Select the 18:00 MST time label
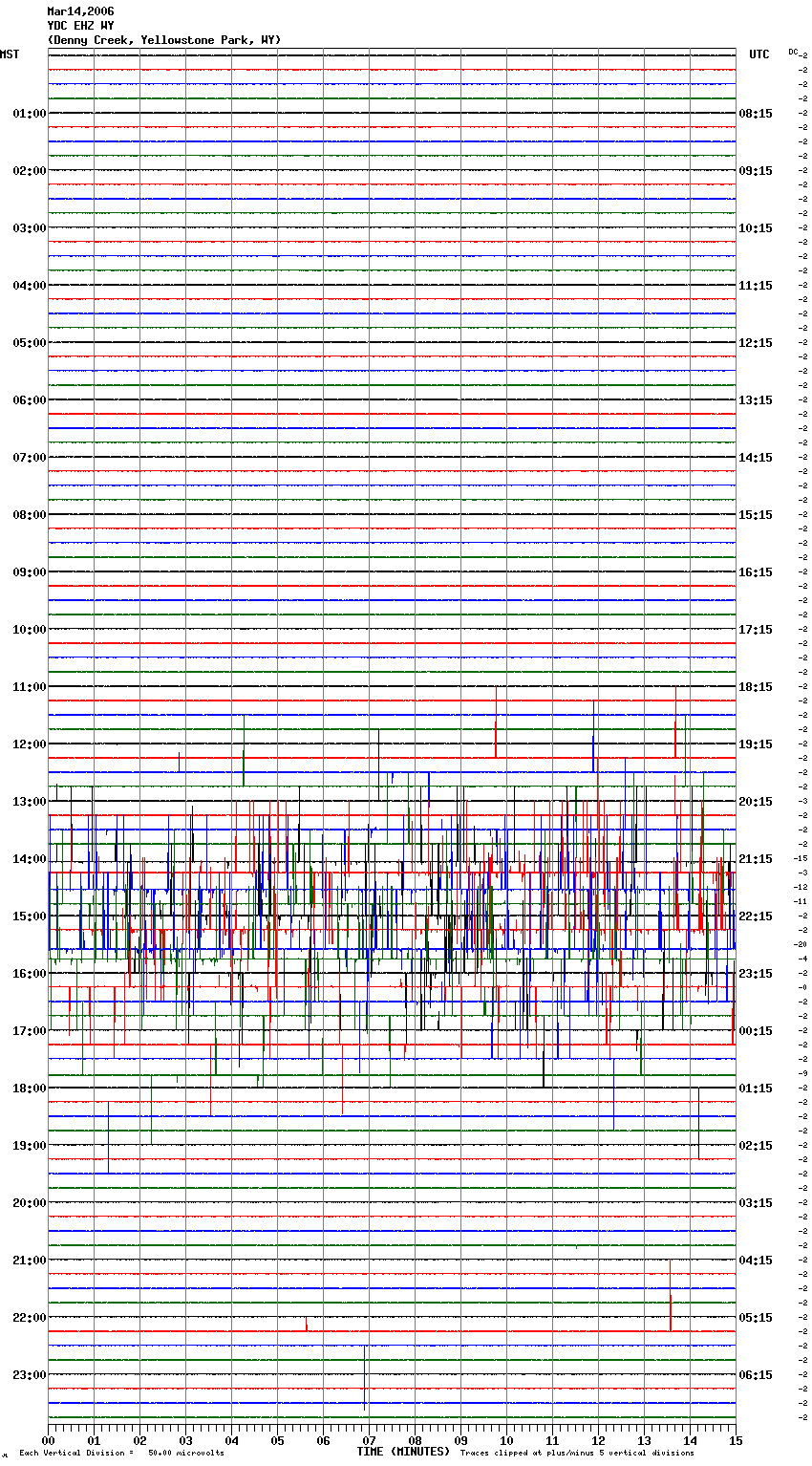Viewport: 812px width, 1466px height. click(x=30, y=1089)
